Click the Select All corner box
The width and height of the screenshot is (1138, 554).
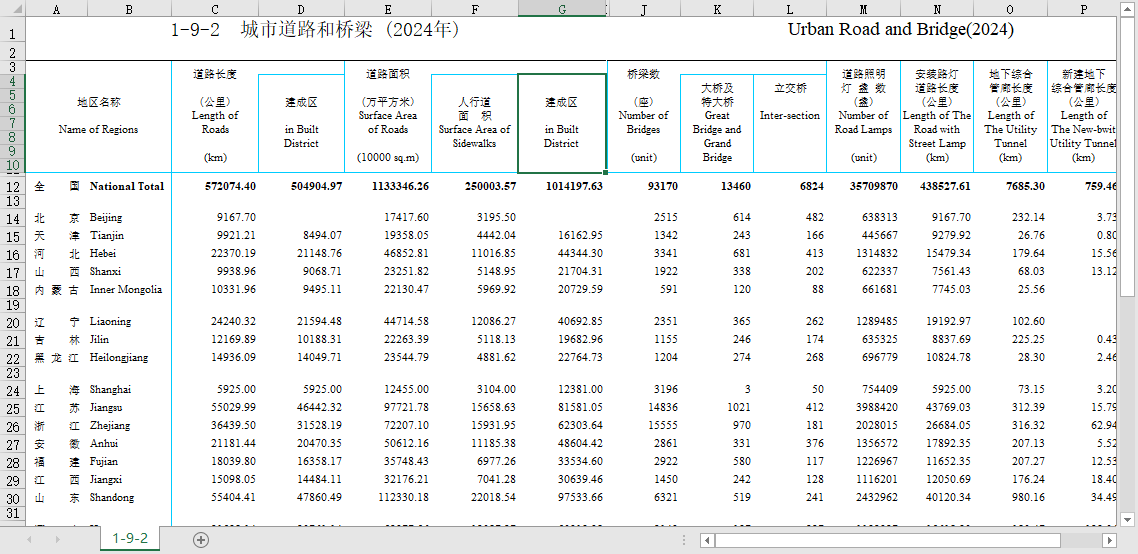[12, 8]
